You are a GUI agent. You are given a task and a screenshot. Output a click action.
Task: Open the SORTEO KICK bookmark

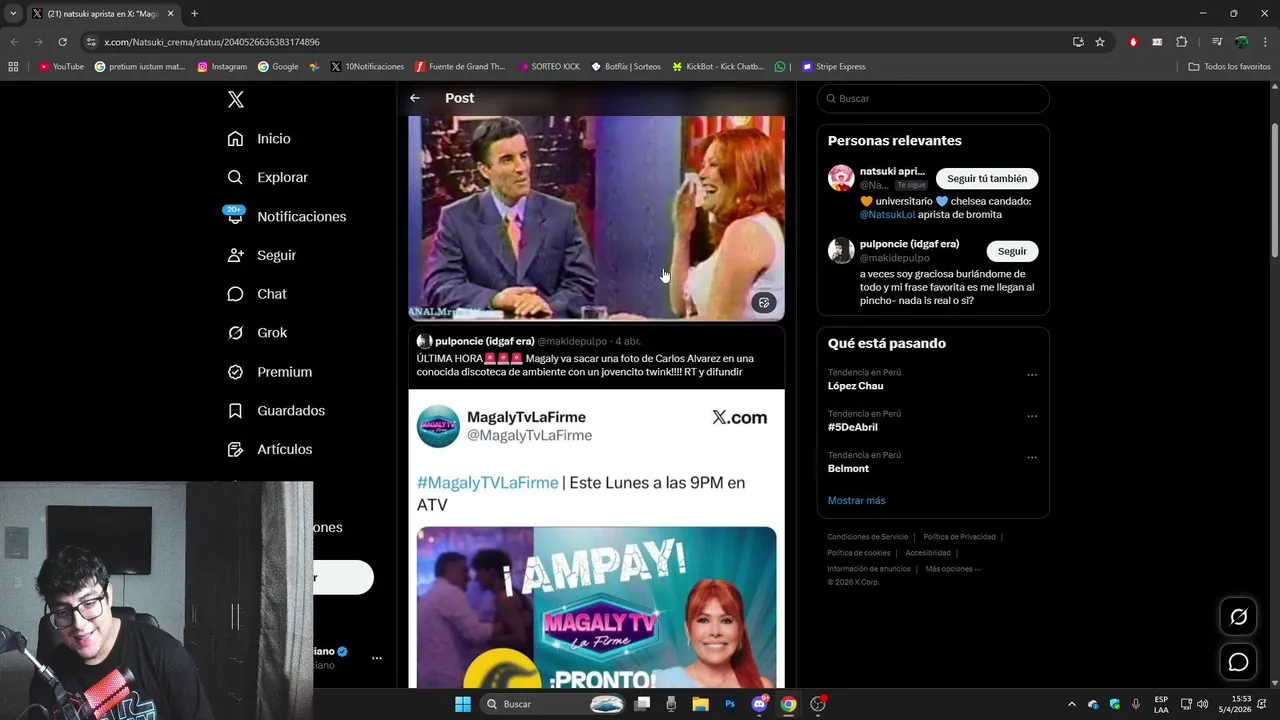[x=549, y=67]
